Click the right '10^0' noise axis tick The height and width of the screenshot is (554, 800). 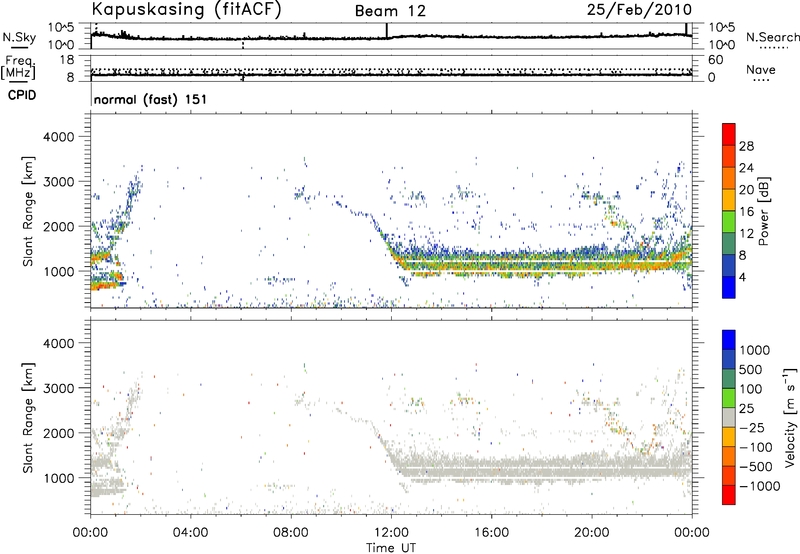722,45
